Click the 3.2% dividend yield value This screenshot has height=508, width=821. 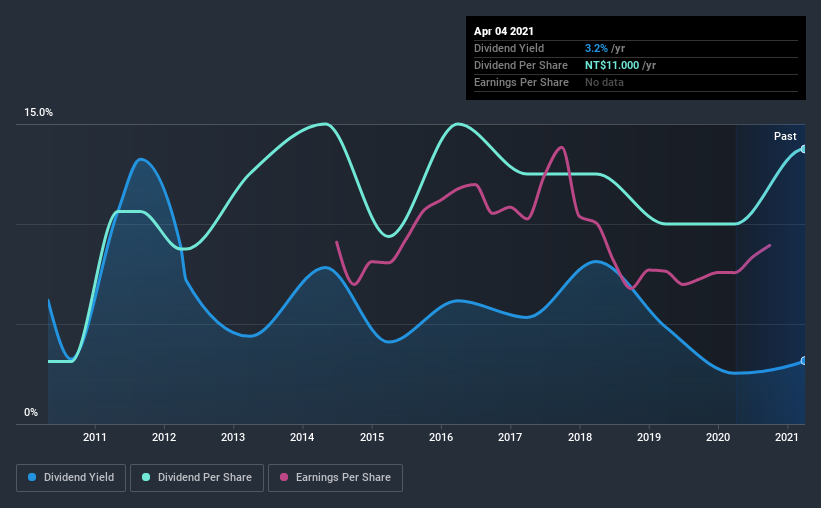click(596, 48)
